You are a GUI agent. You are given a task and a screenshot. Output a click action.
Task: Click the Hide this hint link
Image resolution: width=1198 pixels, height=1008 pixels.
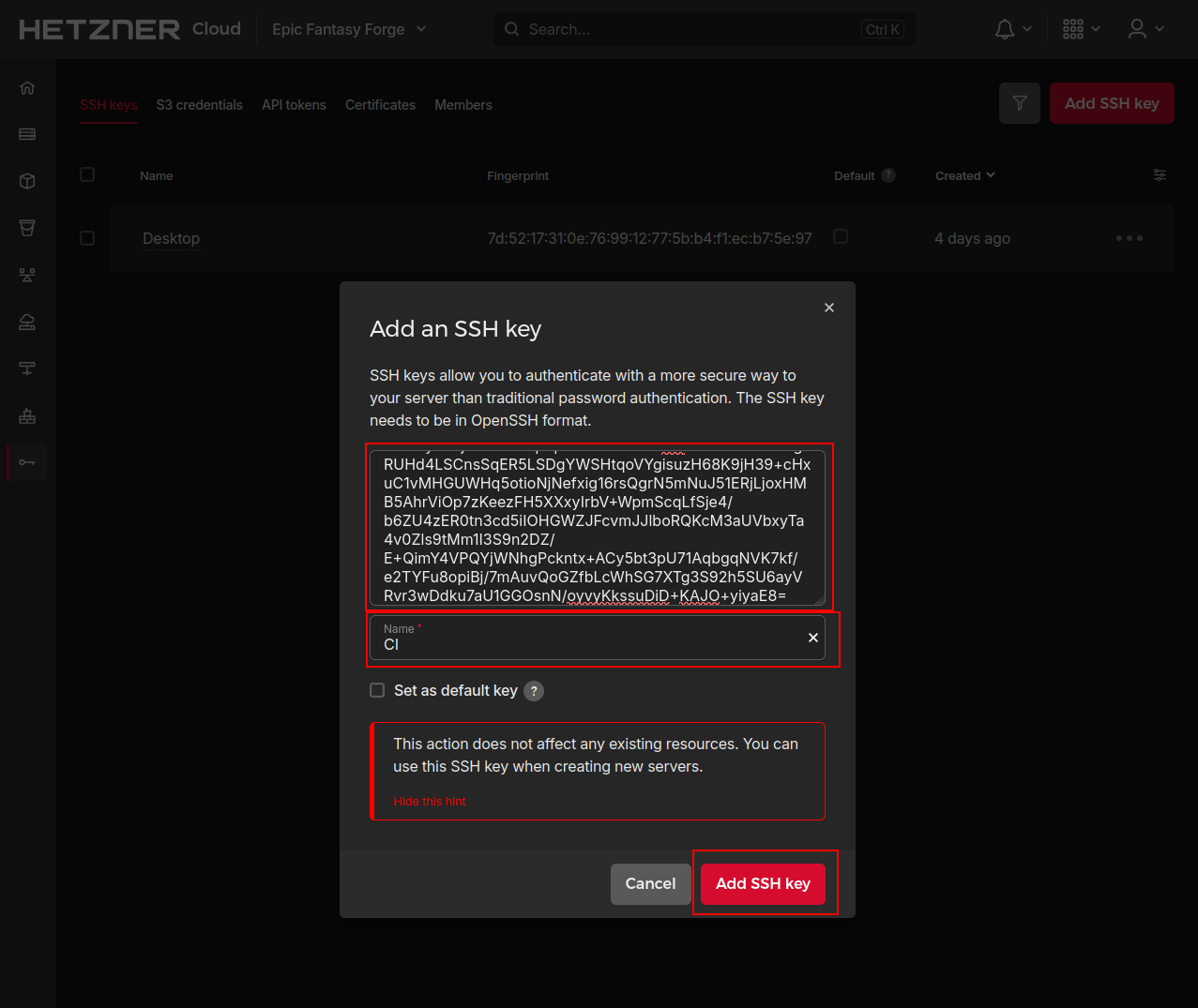[430, 802]
